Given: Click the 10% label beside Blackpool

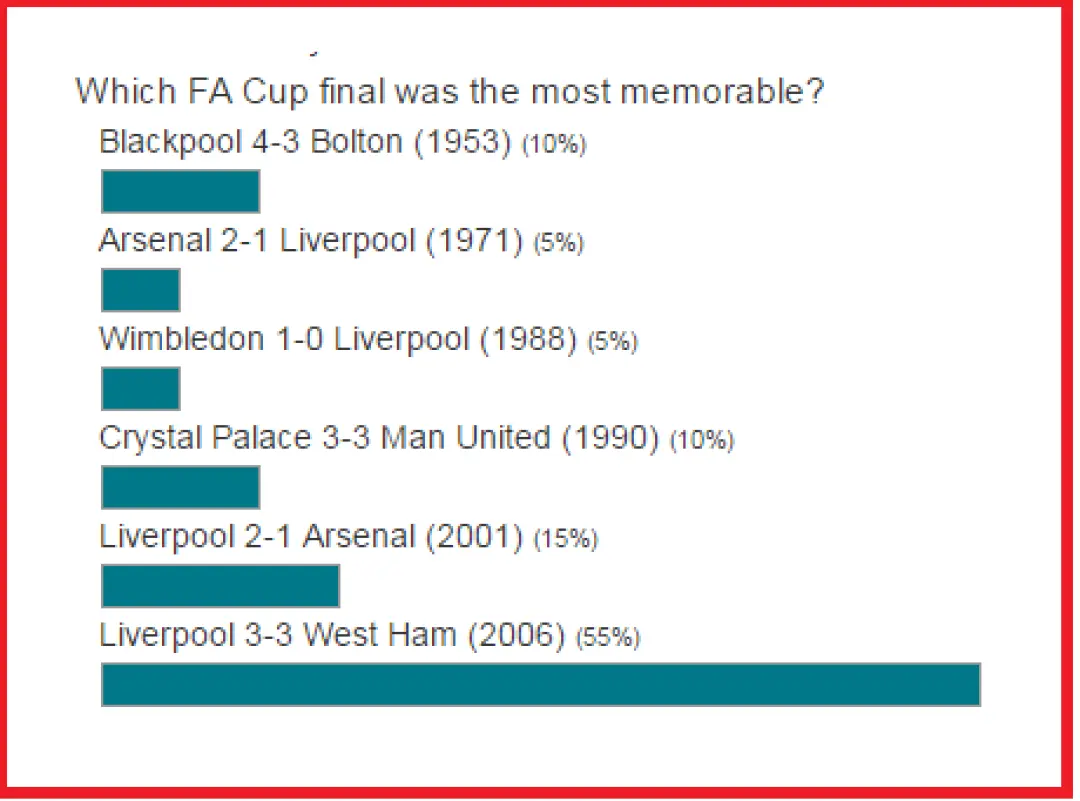Looking at the screenshot, I should click(x=554, y=145).
